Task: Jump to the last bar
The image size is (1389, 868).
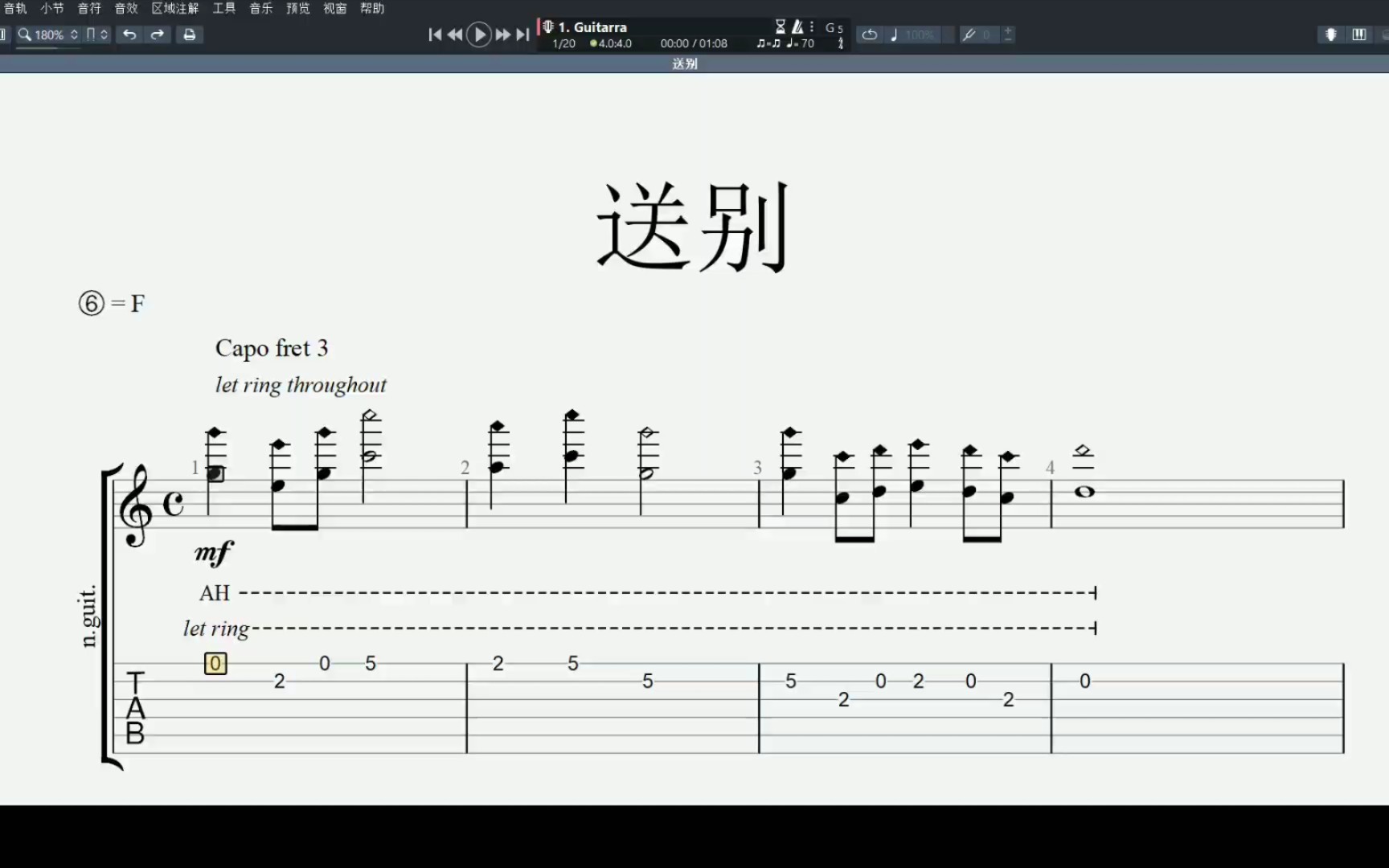Action: coord(522,35)
